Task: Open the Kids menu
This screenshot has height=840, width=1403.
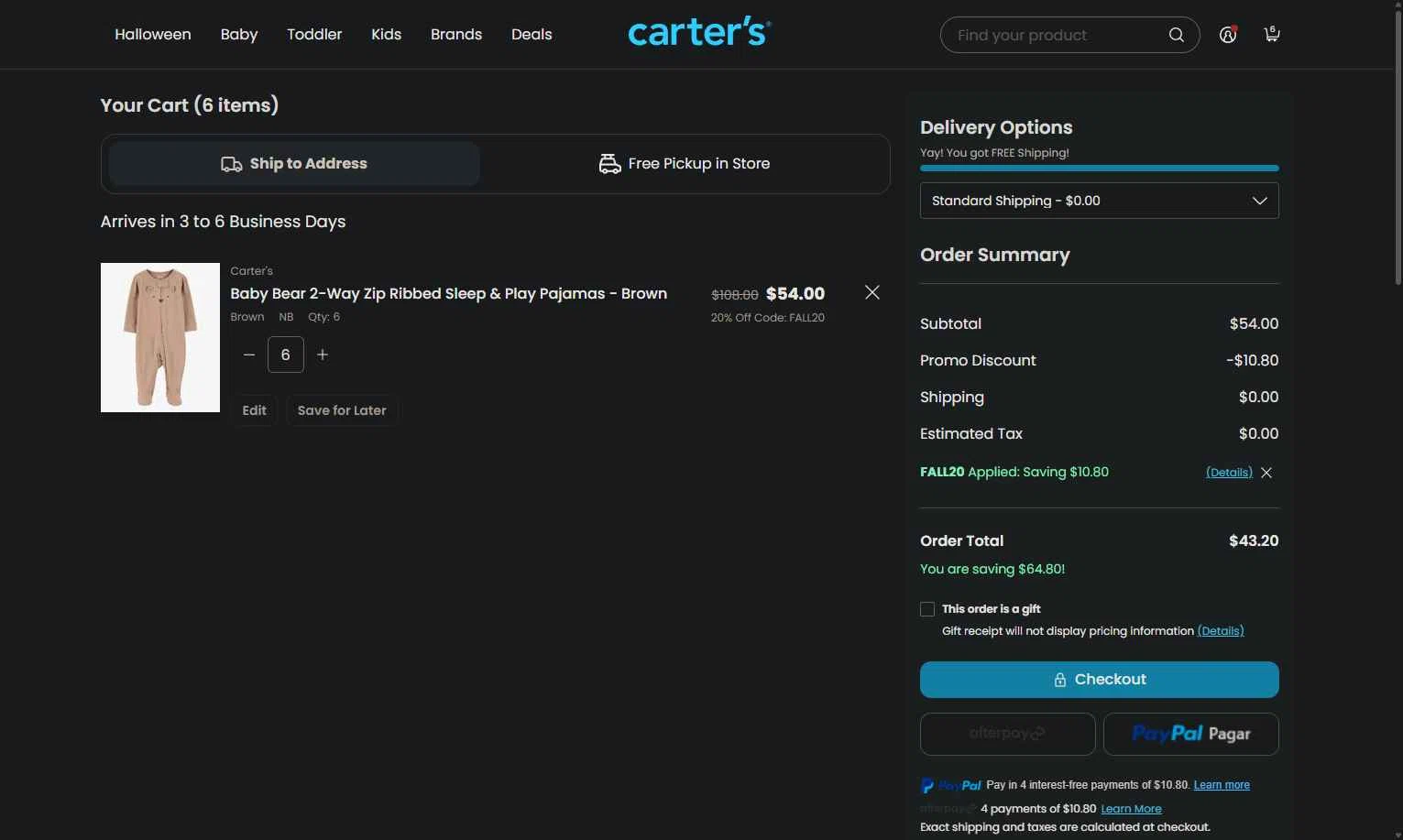Action: click(x=386, y=34)
